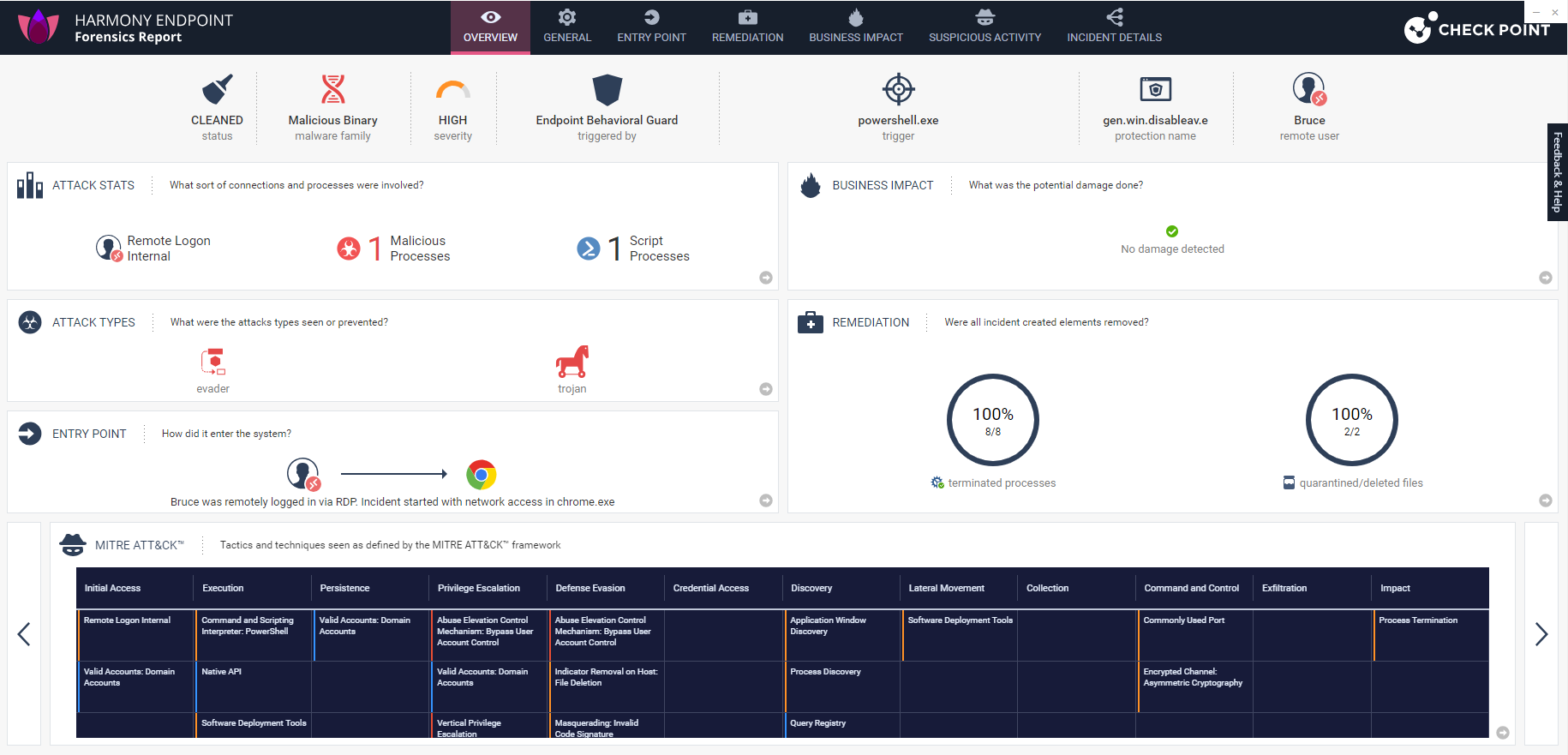This screenshot has width=1568, height=755.
Task: Expand the Attack Stats panel arrow
Action: point(766,278)
